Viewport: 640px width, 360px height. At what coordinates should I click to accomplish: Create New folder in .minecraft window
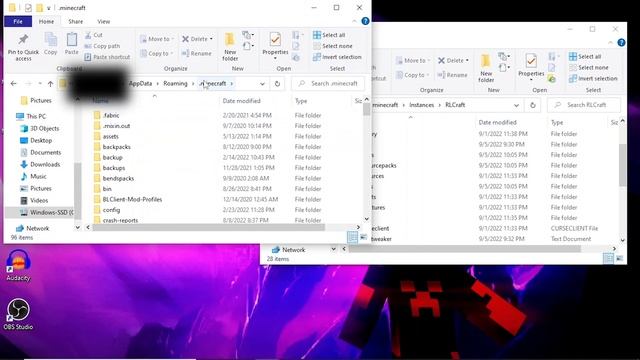click(230, 47)
